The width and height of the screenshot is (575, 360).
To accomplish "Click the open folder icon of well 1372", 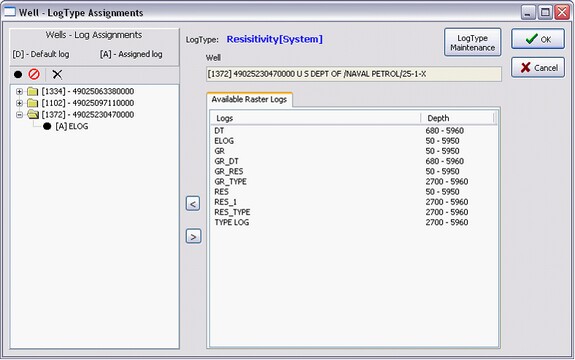I will (33, 115).
